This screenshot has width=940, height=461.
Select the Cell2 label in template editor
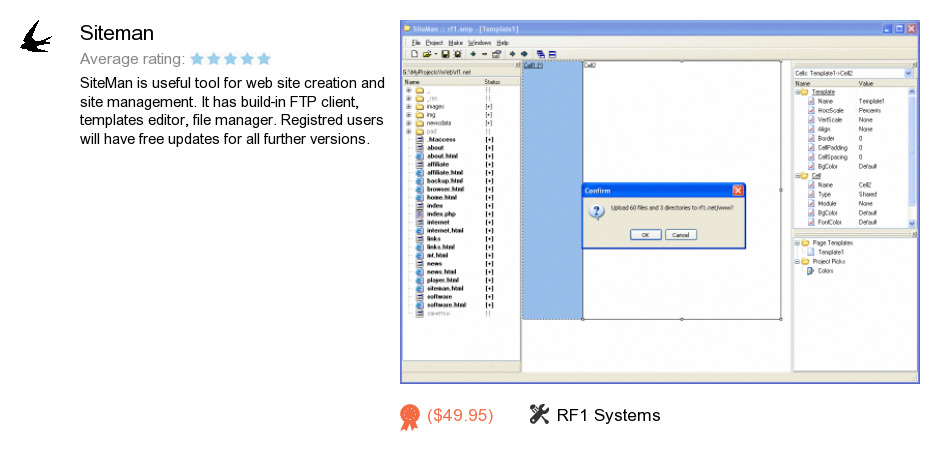tap(590, 65)
